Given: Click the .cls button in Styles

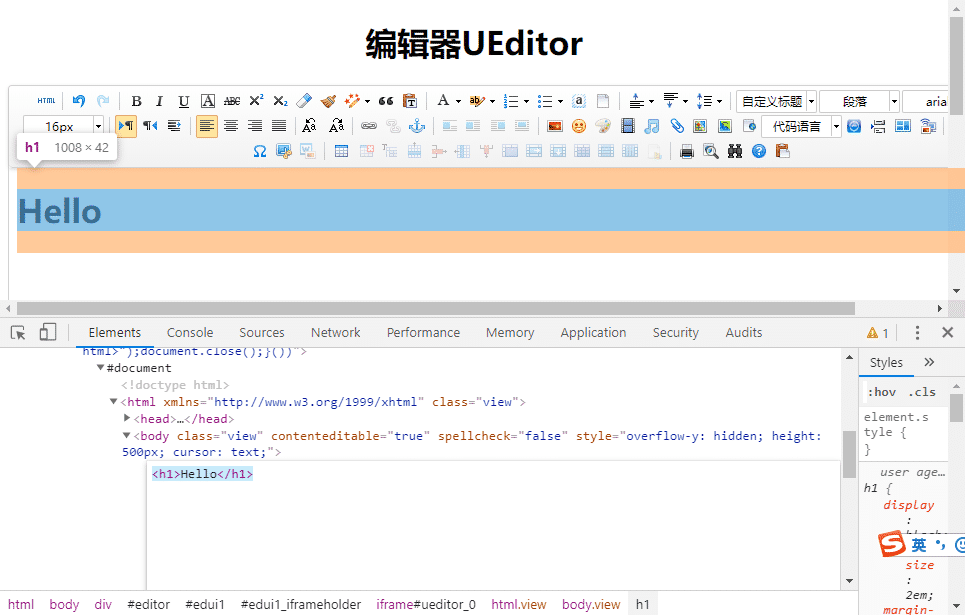Looking at the screenshot, I should pos(922,392).
